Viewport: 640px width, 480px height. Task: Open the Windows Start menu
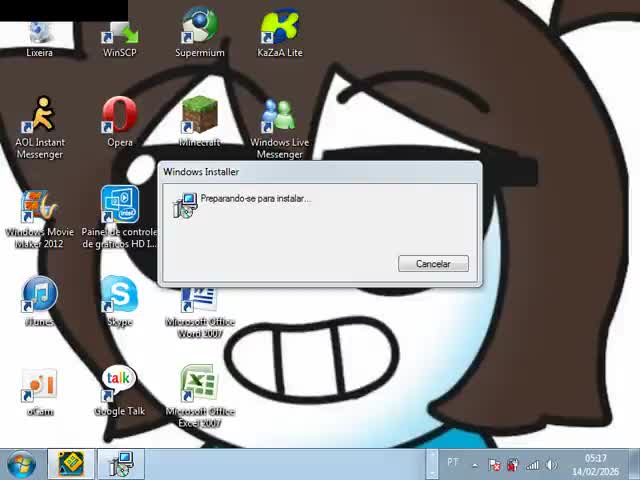21,464
